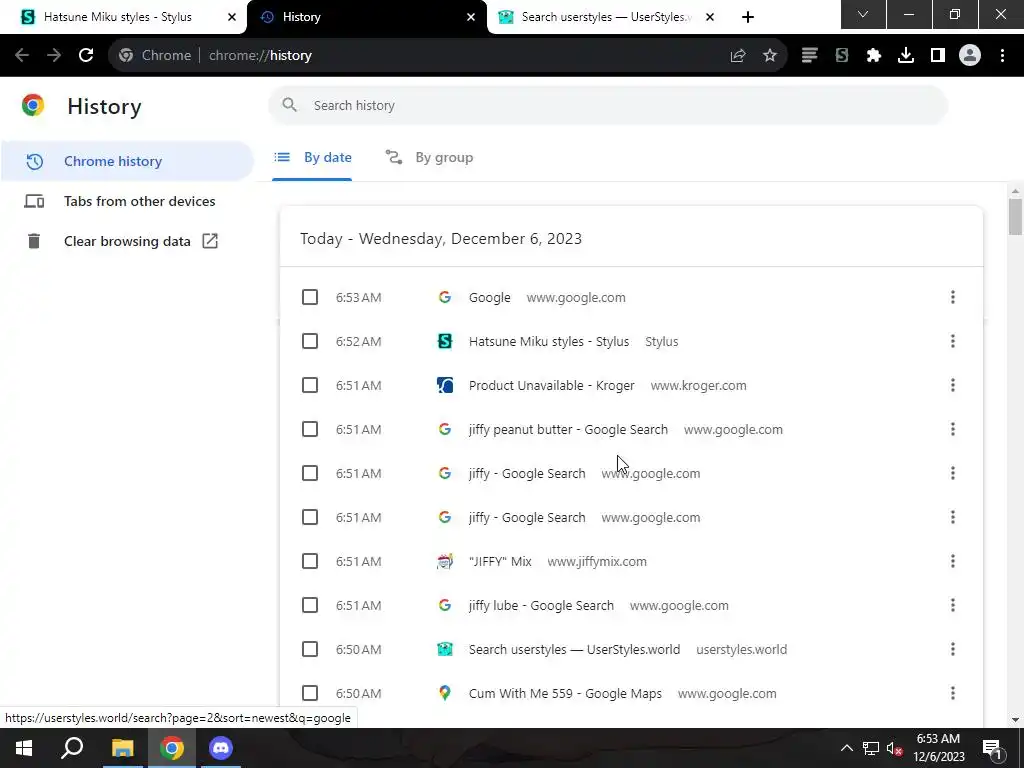The width and height of the screenshot is (1024, 768).
Task: Check the jiffy peanut butter entry checkbox
Action: [310, 429]
